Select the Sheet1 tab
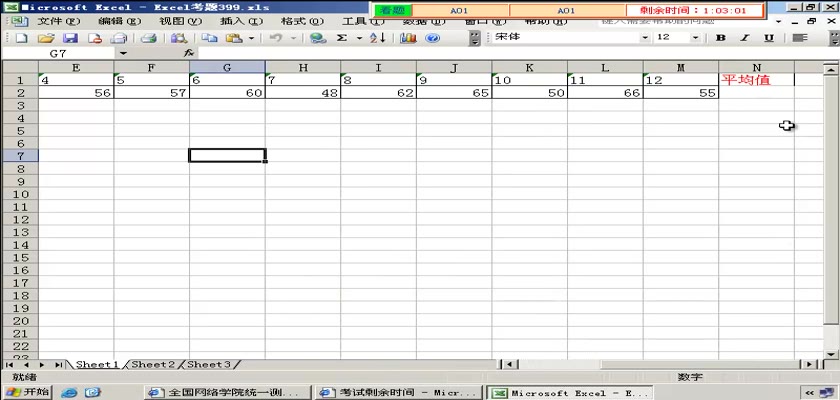The height and width of the screenshot is (400, 840). (x=96, y=365)
